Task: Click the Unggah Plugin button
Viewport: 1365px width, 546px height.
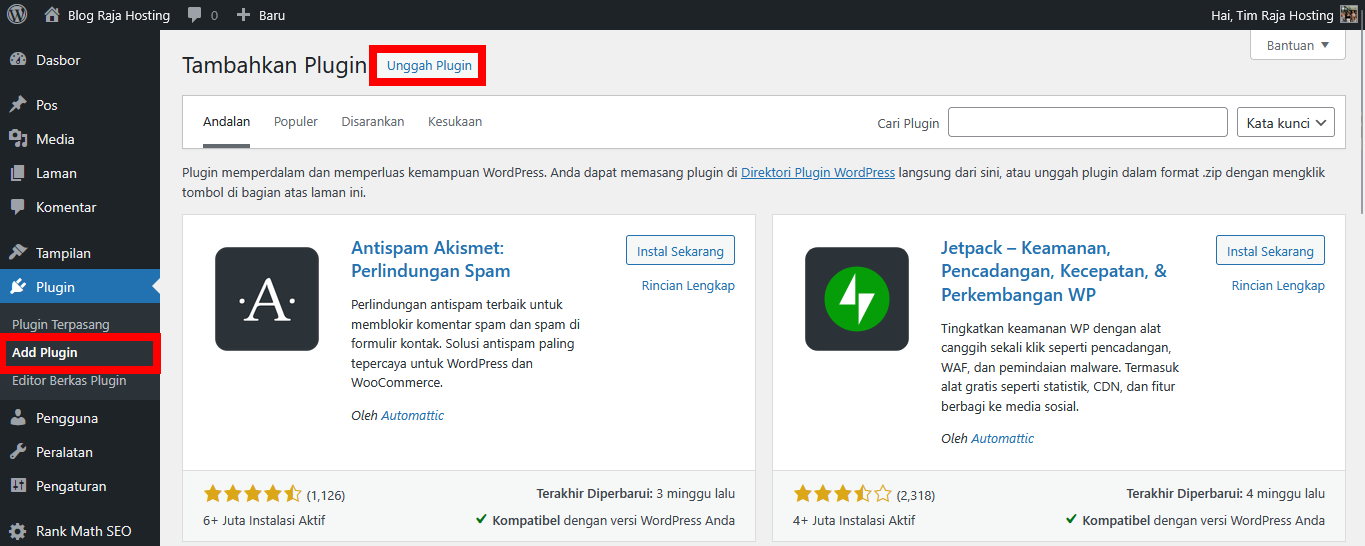Action: (x=429, y=66)
